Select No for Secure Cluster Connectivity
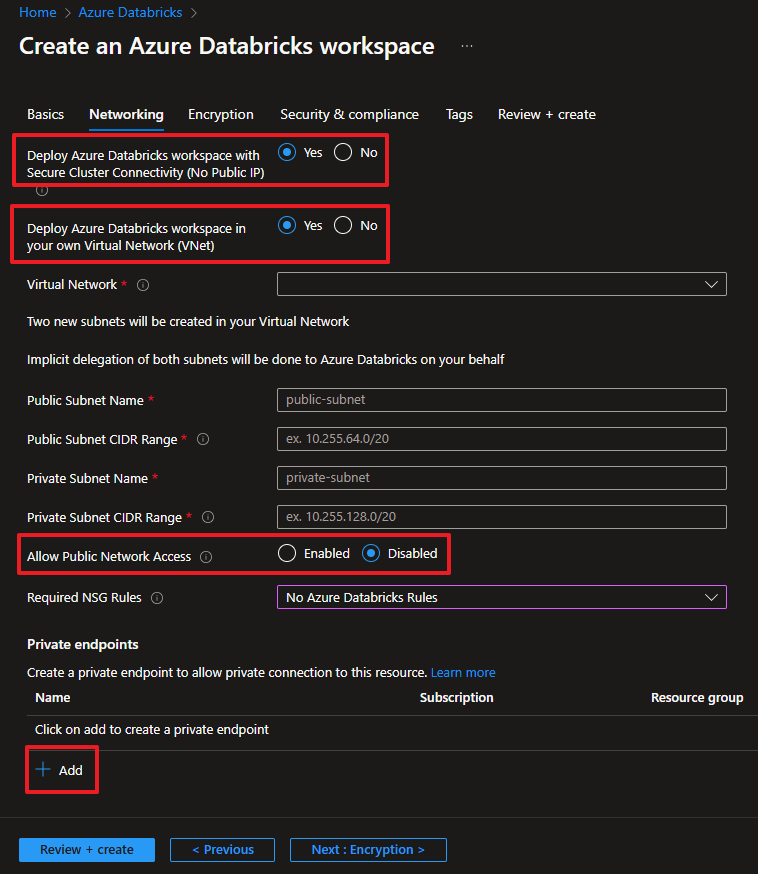Image resolution: width=758 pixels, height=874 pixels. (x=343, y=152)
